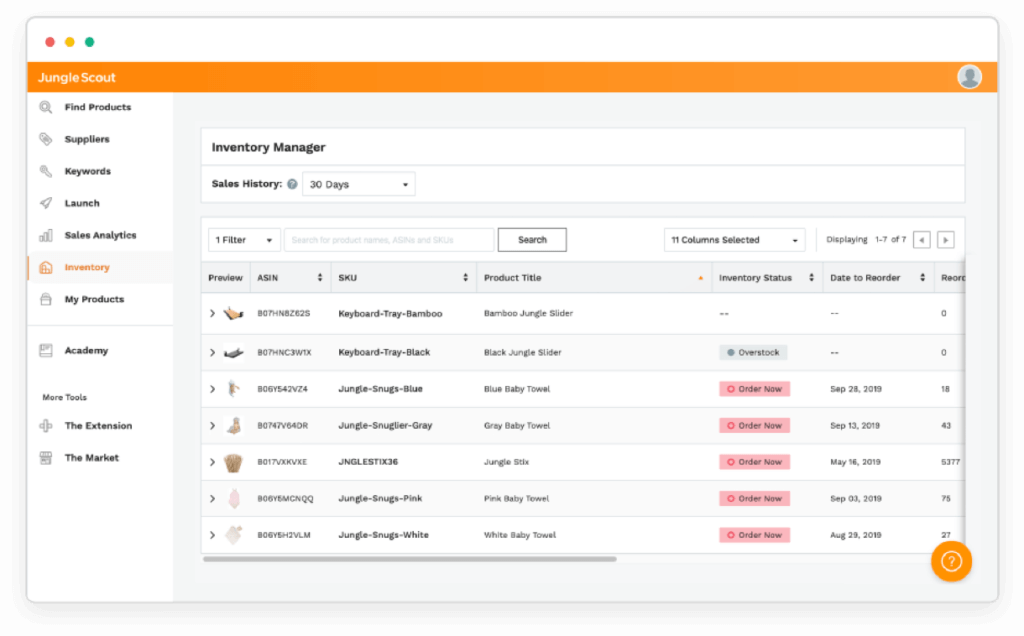The height and width of the screenshot is (636, 1024).
Task: Sort by SKU column arrows
Action: 466,278
